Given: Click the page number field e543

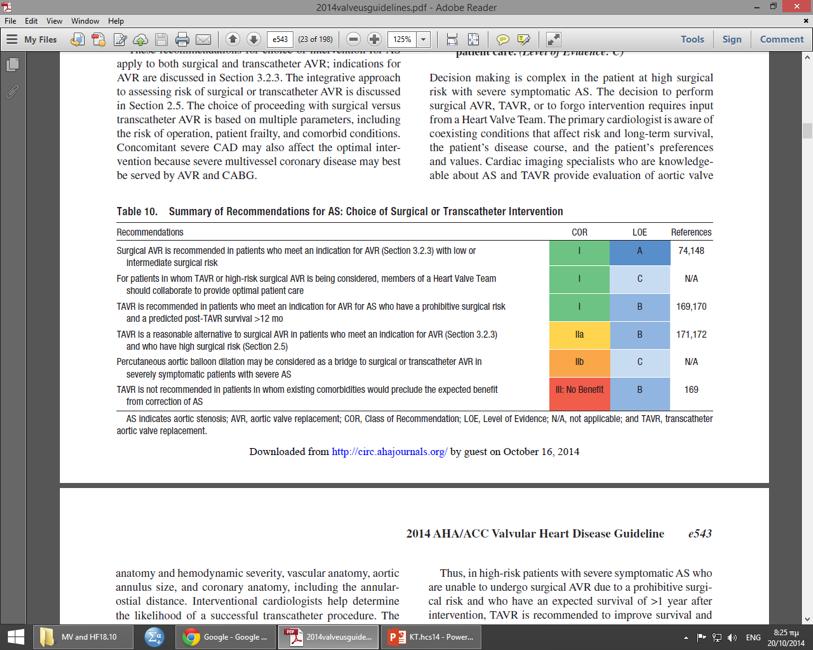Looking at the screenshot, I should pos(281,39).
